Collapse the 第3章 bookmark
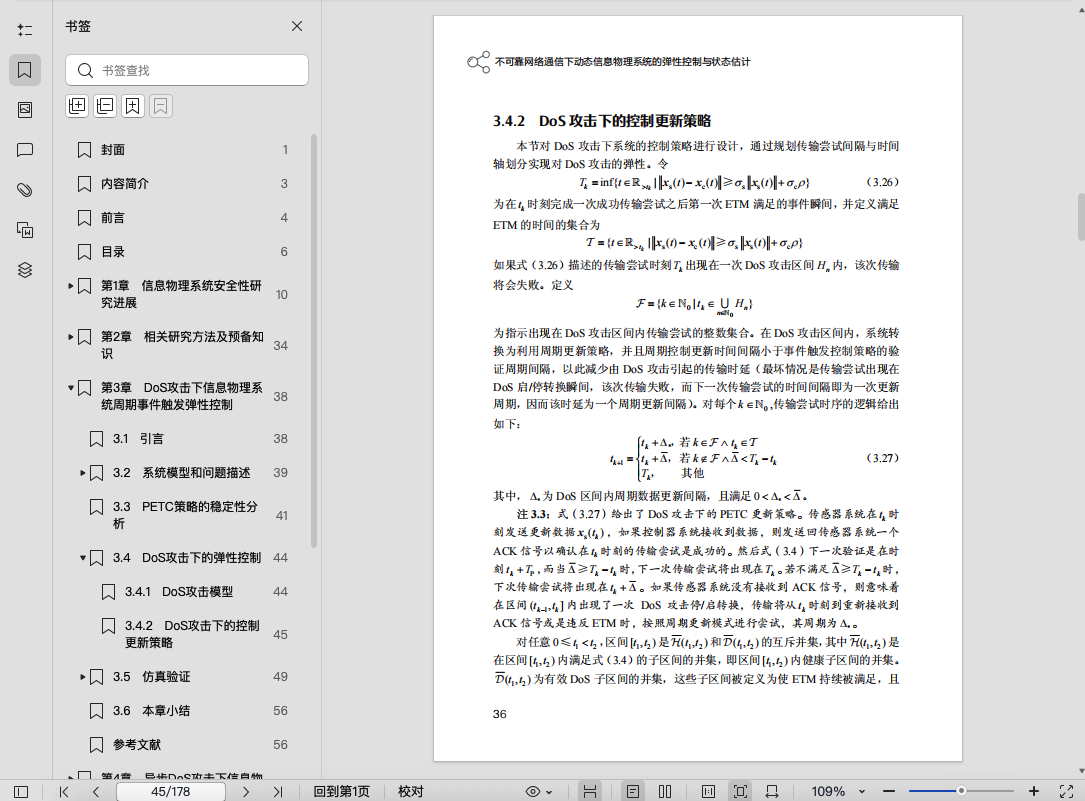The height and width of the screenshot is (801, 1085). coord(71,388)
